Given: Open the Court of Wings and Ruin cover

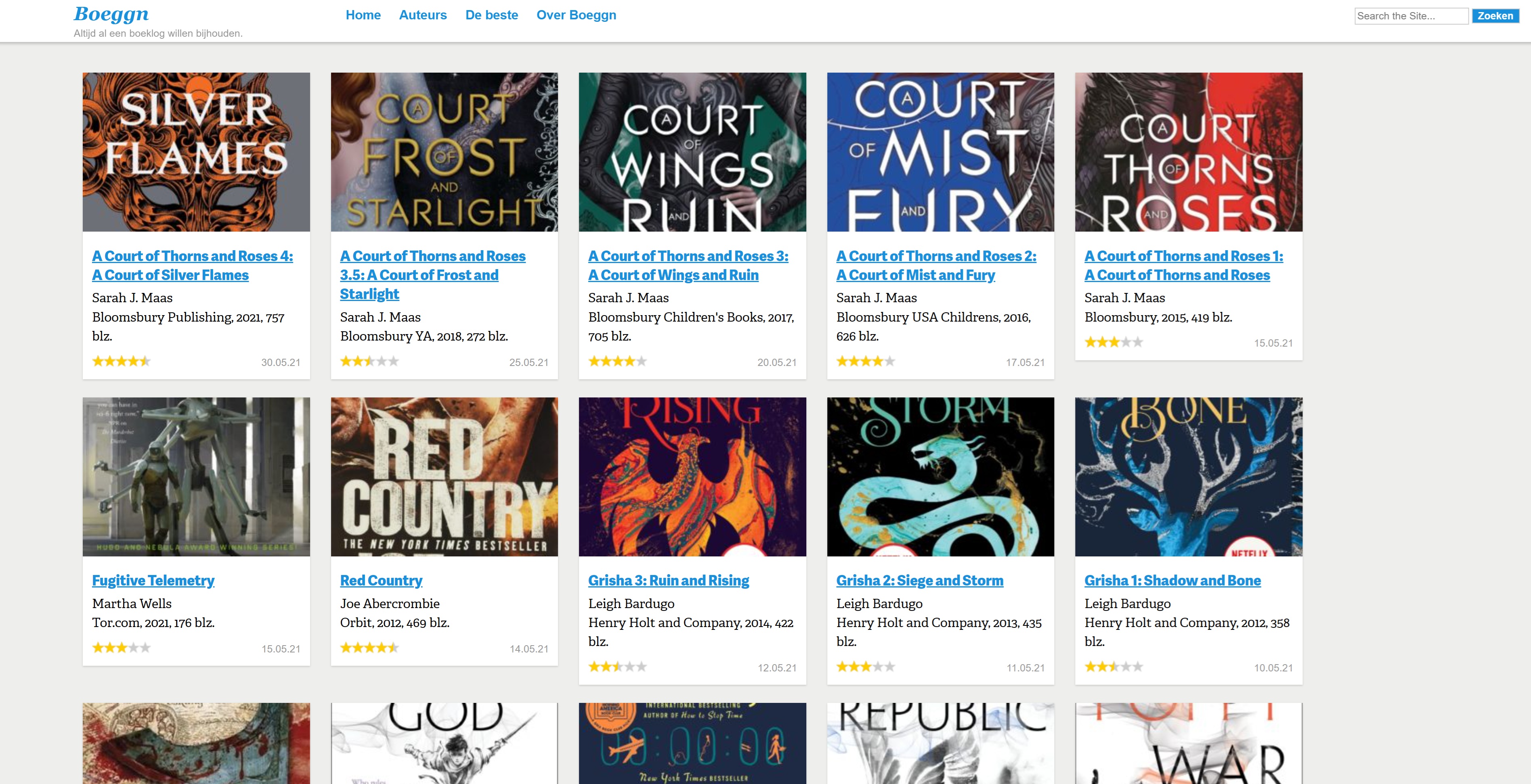Looking at the screenshot, I should tap(692, 152).
